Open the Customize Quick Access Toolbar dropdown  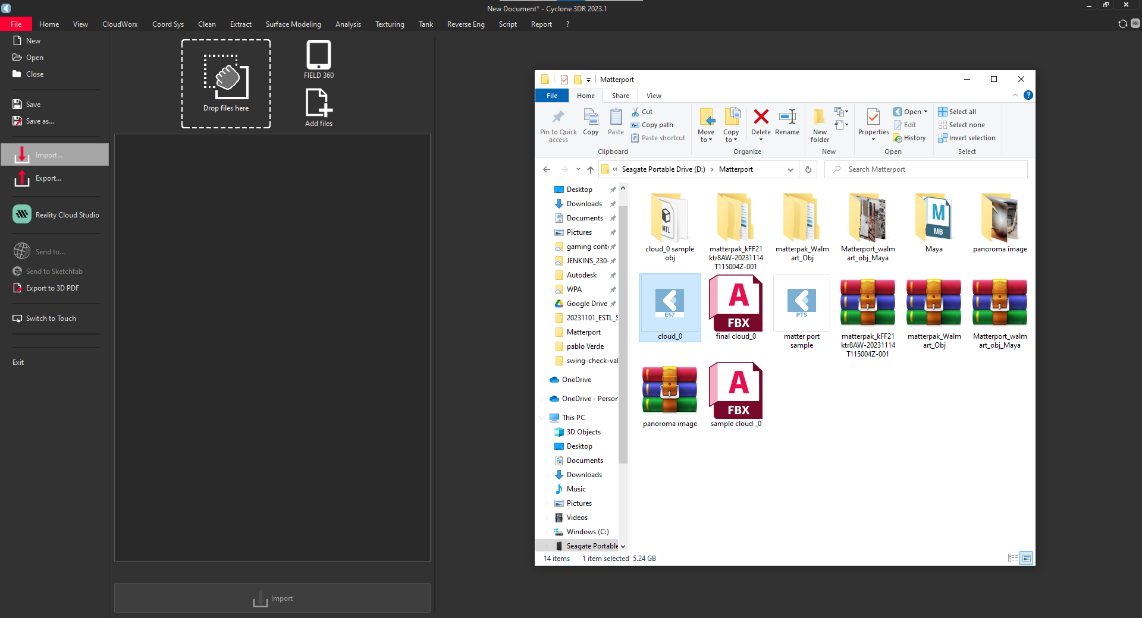click(x=588, y=79)
